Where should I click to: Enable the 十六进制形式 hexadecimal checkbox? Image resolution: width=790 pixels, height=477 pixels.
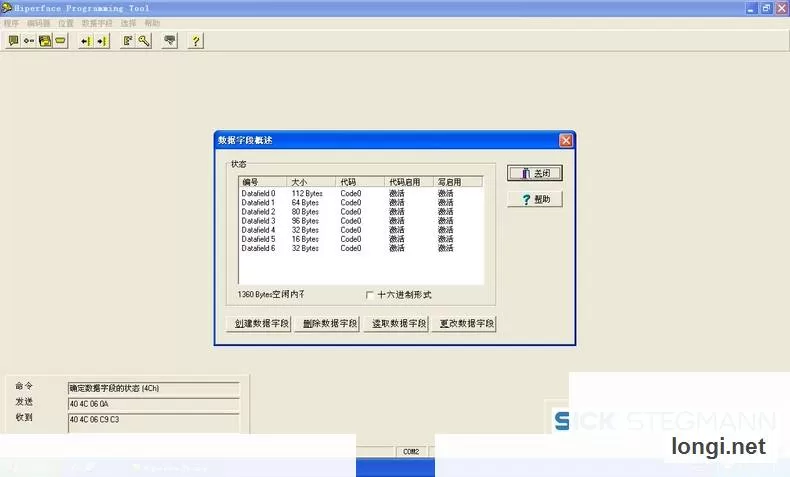point(369,295)
